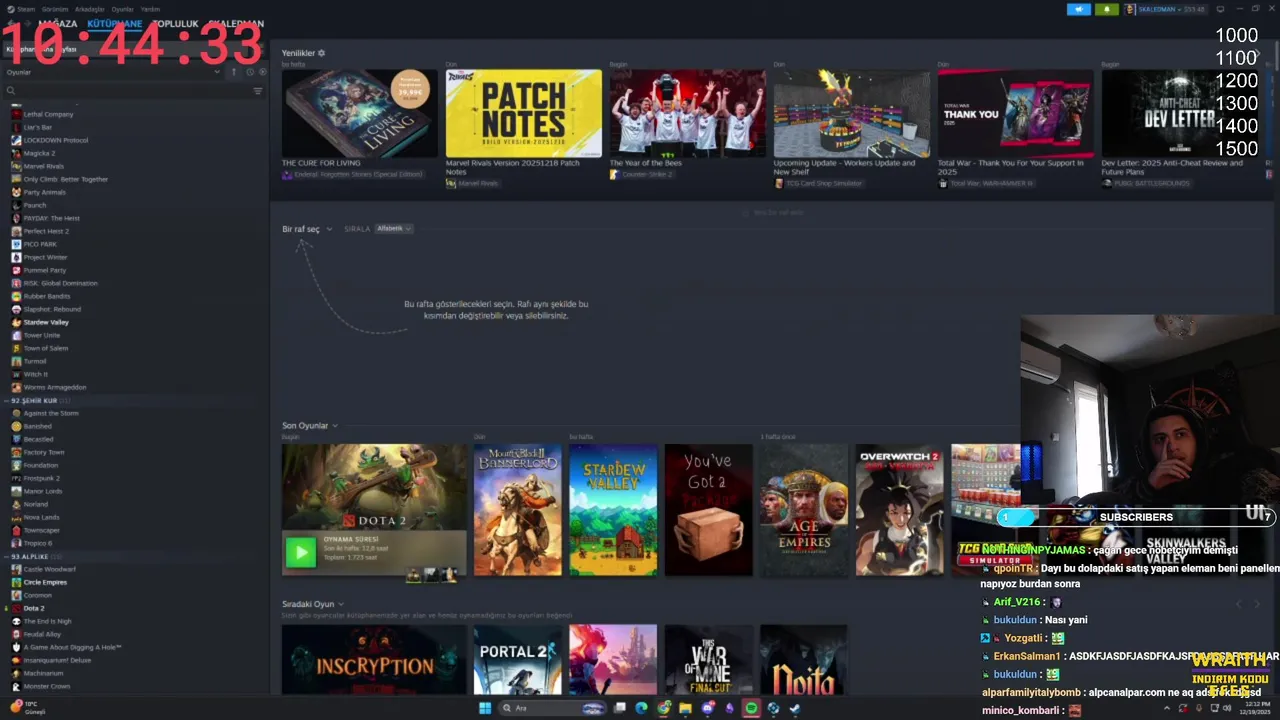Click the Tropico 6 game icon
Image resolution: width=1280 pixels, height=720 pixels.
pos(16,543)
